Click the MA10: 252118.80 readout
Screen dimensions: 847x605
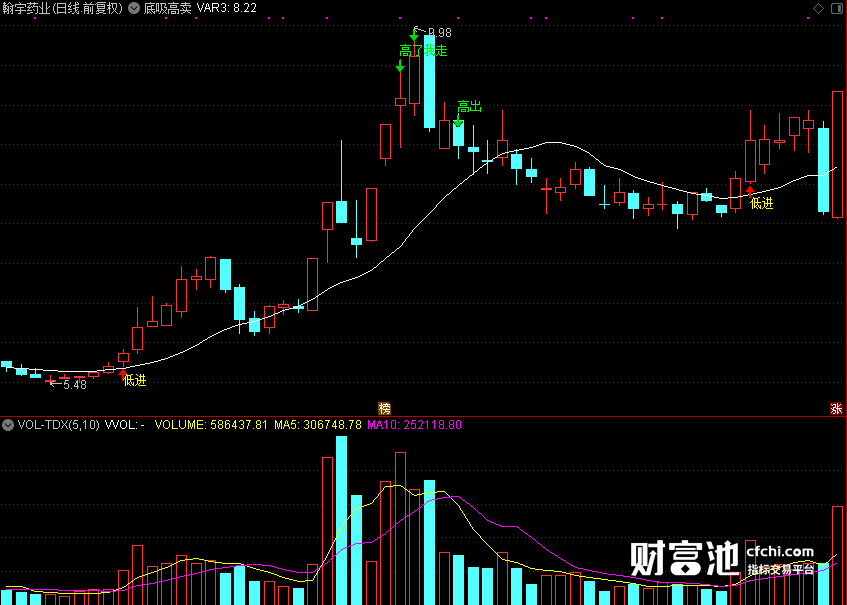(414, 425)
